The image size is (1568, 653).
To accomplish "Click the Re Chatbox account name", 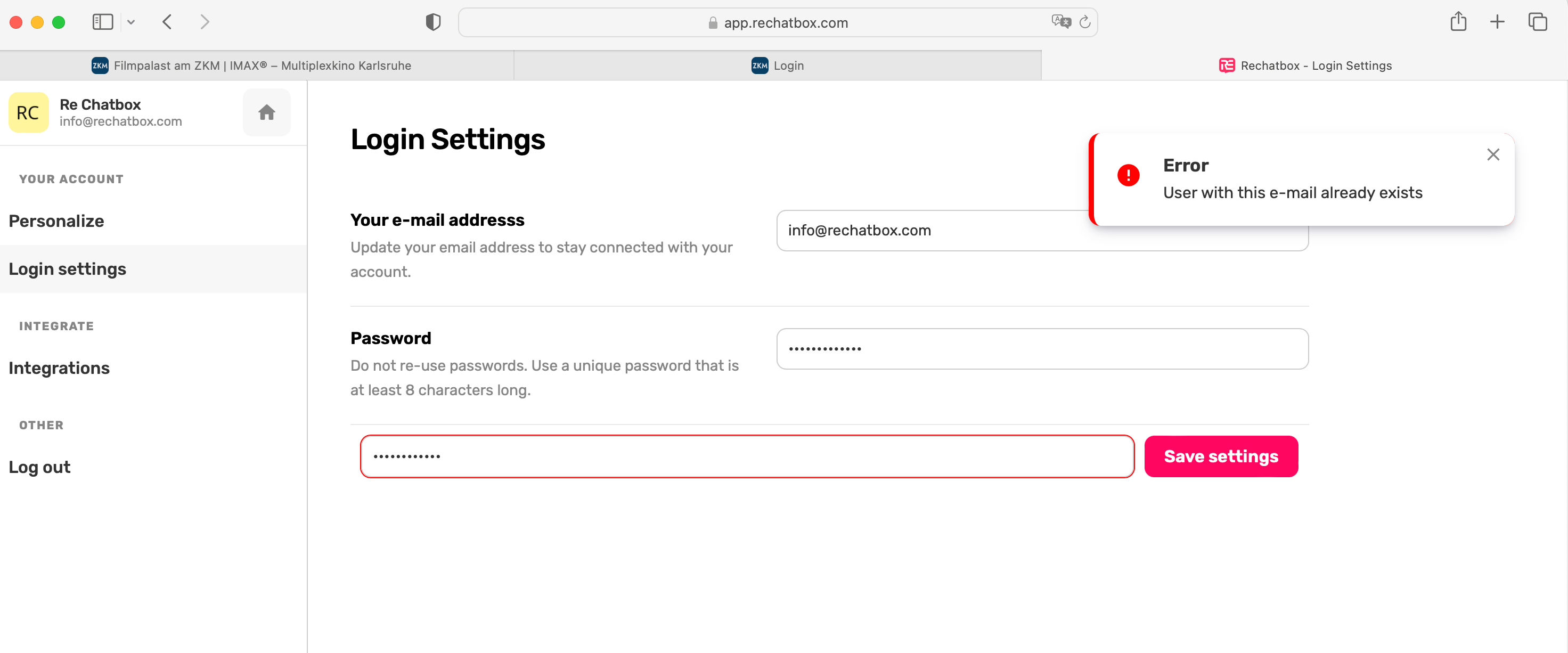I will point(101,105).
